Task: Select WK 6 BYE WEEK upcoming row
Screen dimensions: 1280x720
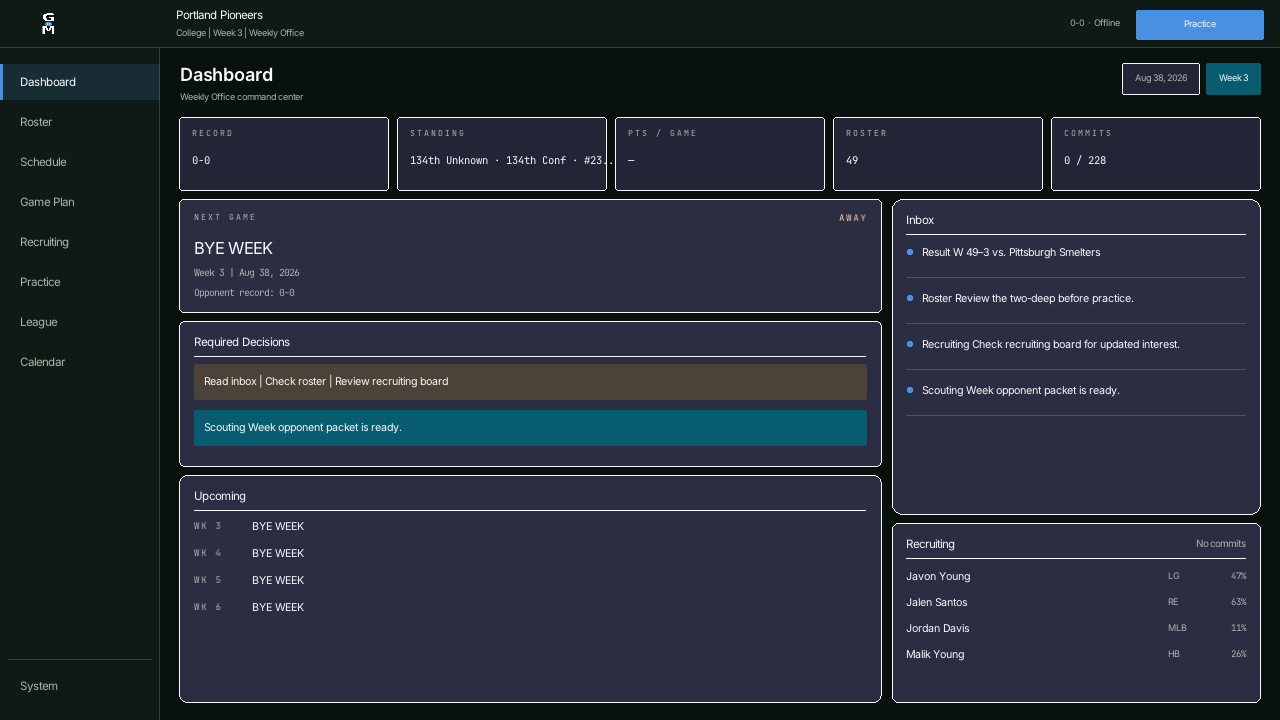Action: pos(530,607)
